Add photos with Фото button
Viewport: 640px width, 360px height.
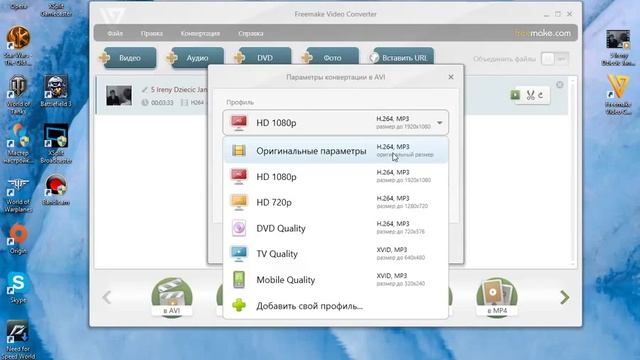[331, 58]
